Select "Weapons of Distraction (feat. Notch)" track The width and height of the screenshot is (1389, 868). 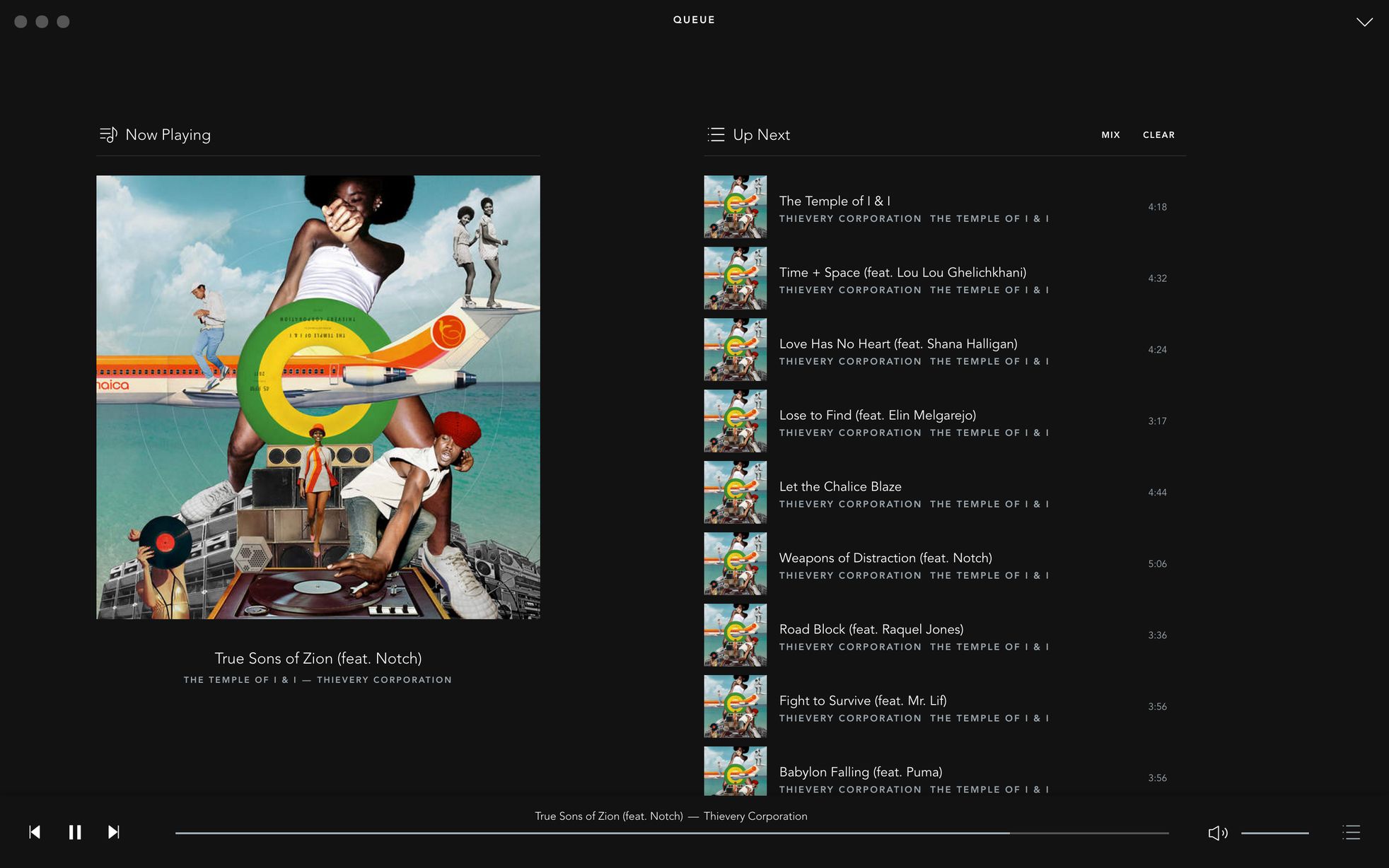885,558
